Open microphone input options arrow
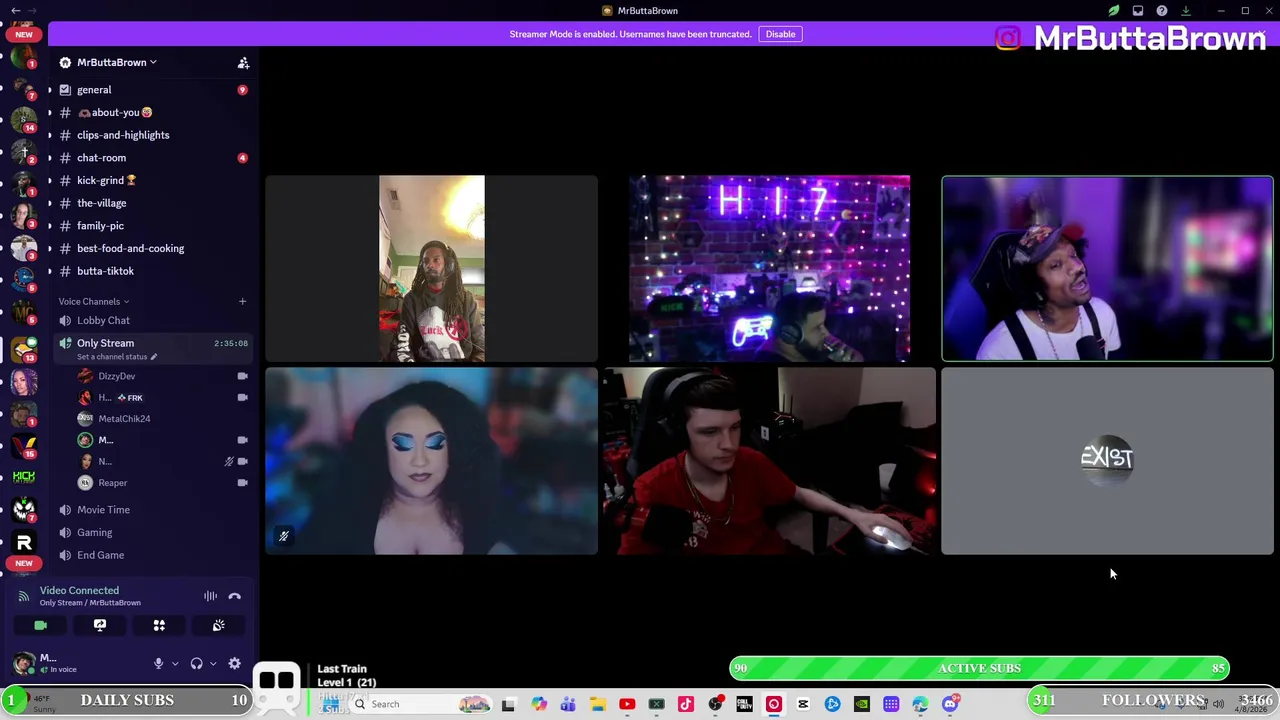 (175, 663)
